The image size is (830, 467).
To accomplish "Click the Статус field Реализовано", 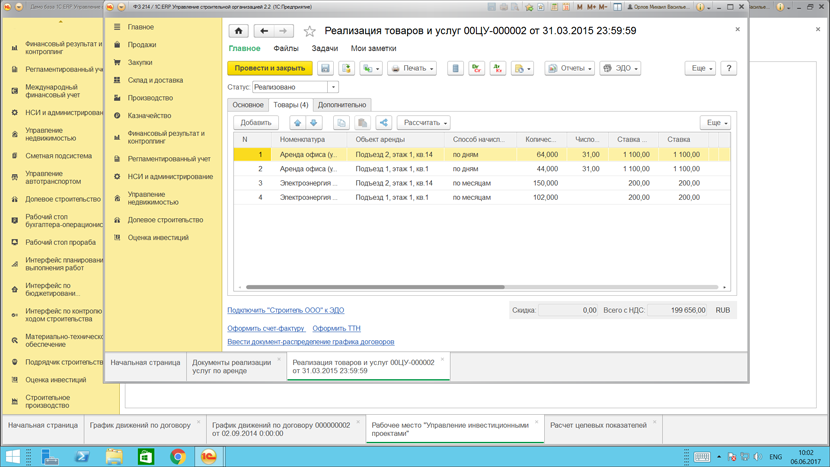I will [290, 87].
